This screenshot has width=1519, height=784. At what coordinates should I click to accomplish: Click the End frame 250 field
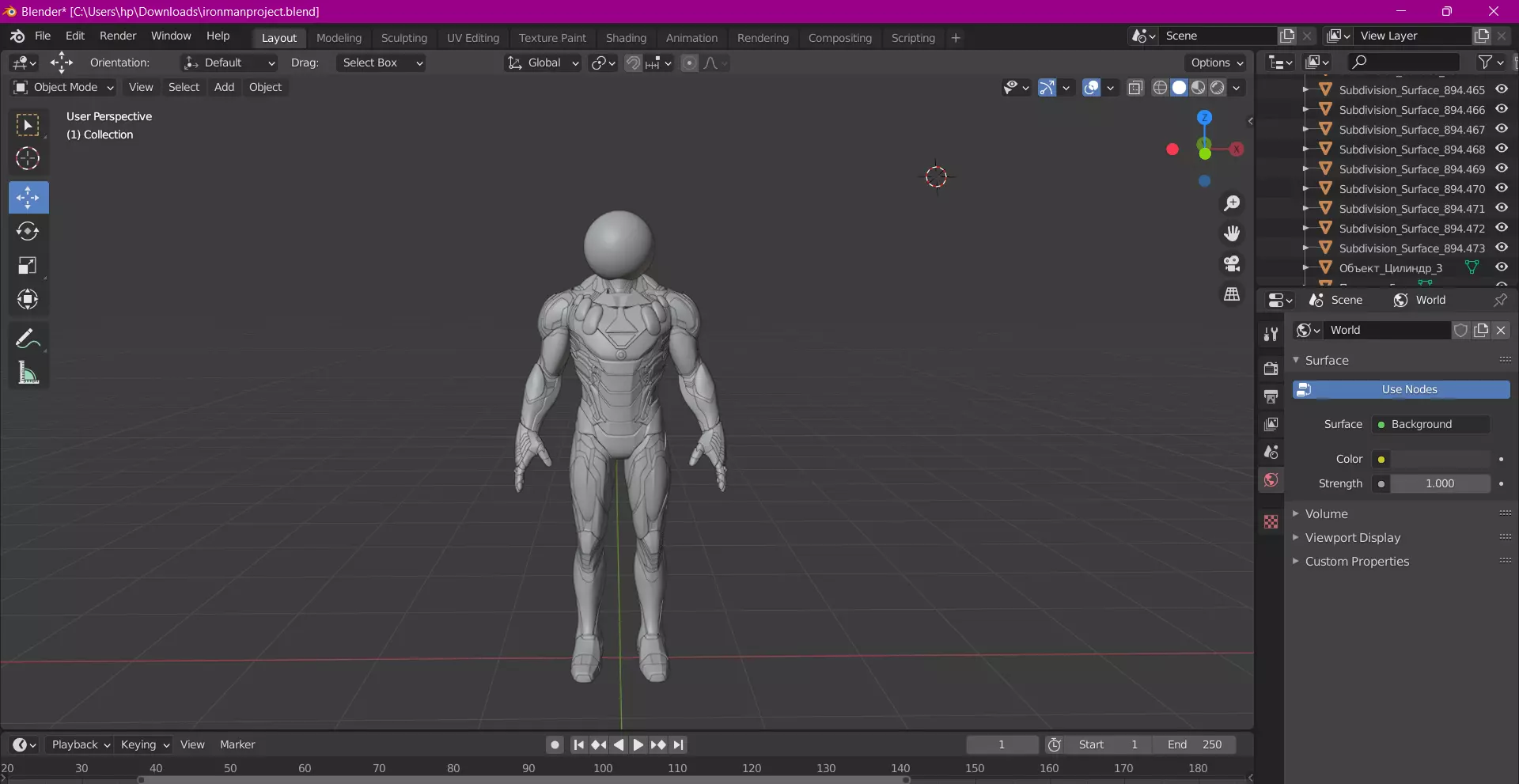point(1195,744)
